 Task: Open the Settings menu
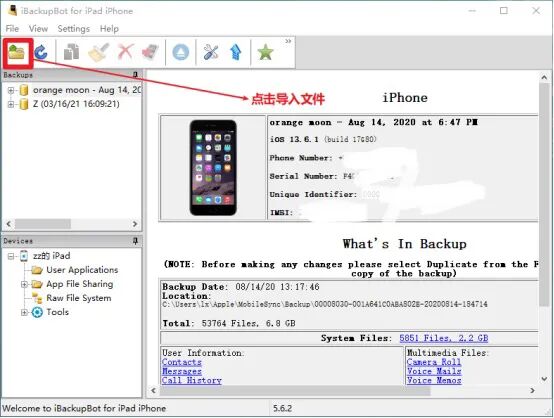pyautogui.click(x=73, y=29)
